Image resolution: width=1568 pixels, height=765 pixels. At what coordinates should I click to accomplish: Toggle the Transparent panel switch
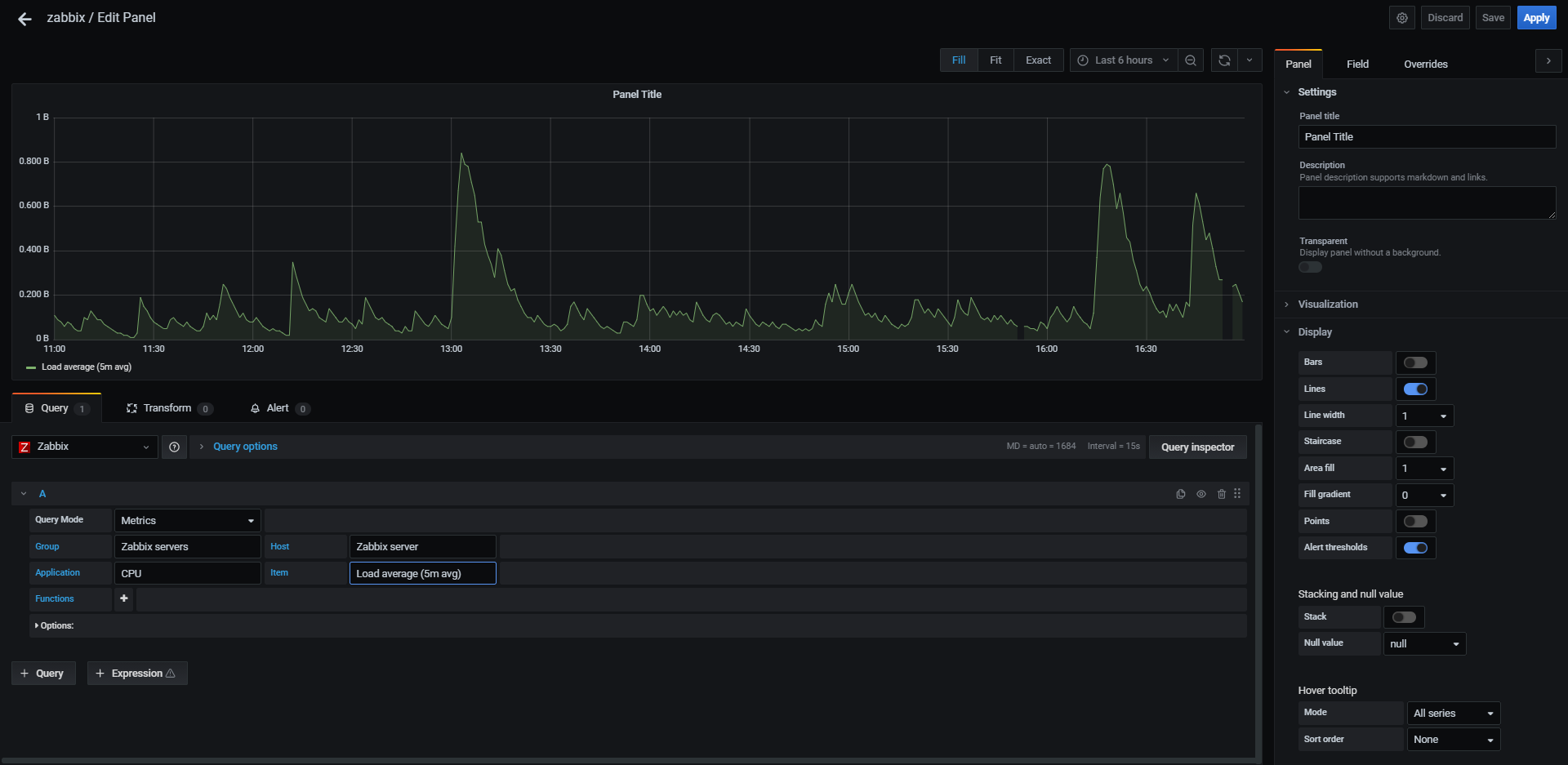coord(1310,267)
